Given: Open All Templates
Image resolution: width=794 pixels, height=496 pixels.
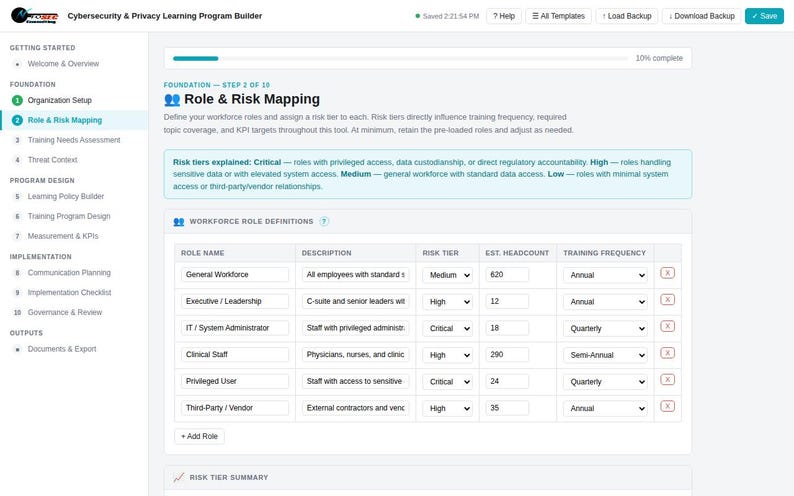Looking at the screenshot, I should coord(558,16).
